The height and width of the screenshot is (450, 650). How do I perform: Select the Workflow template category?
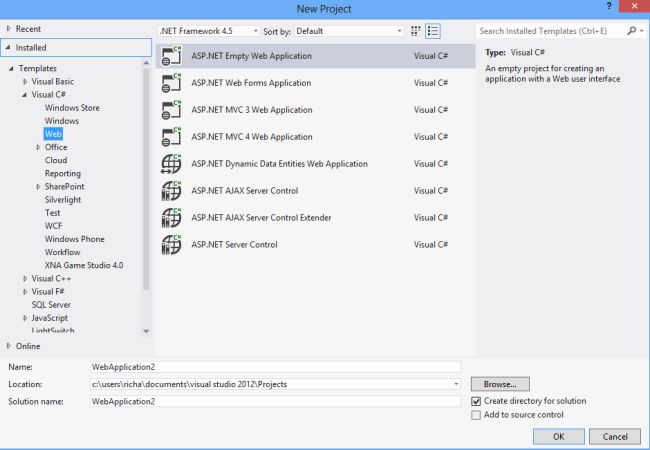63,252
